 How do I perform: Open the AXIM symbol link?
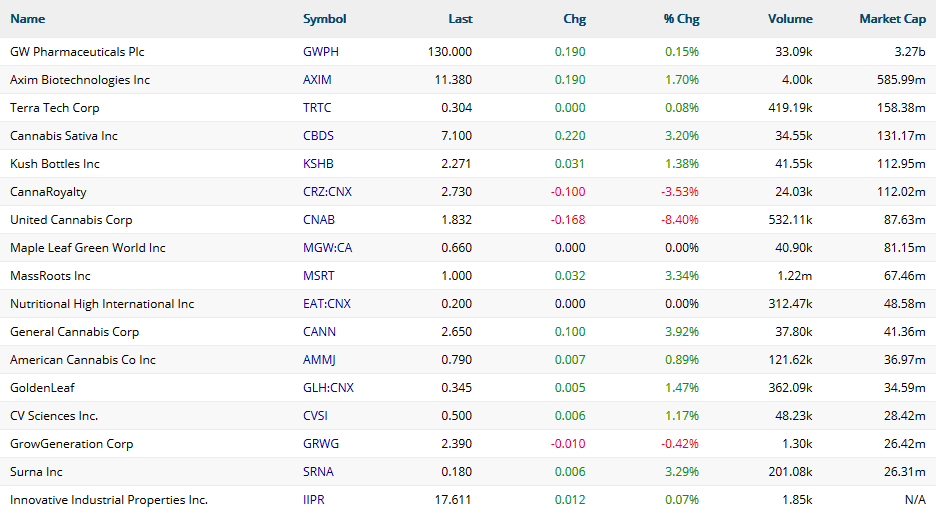(x=318, y=80)
